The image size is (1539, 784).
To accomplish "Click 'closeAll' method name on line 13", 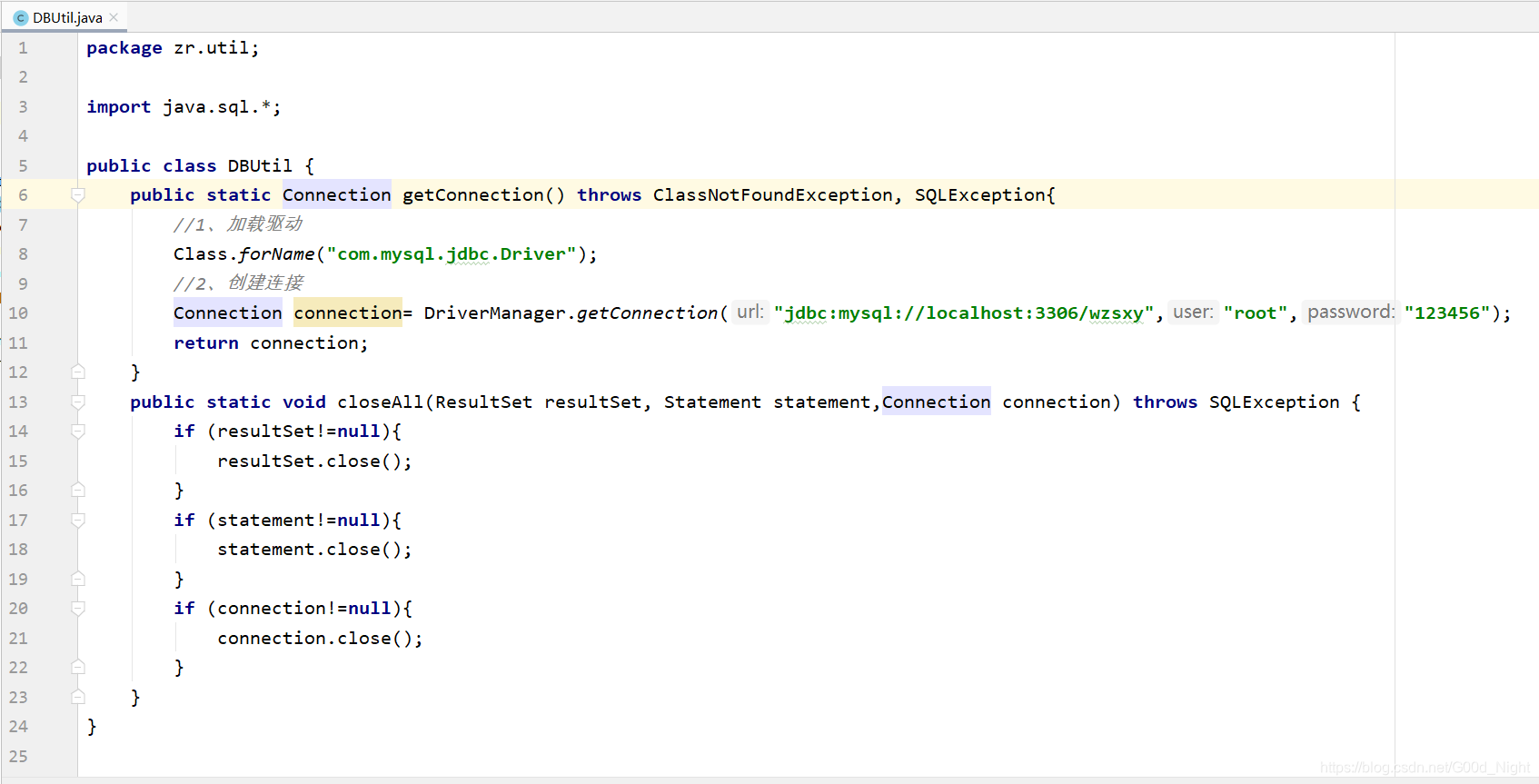I will 381,402.
